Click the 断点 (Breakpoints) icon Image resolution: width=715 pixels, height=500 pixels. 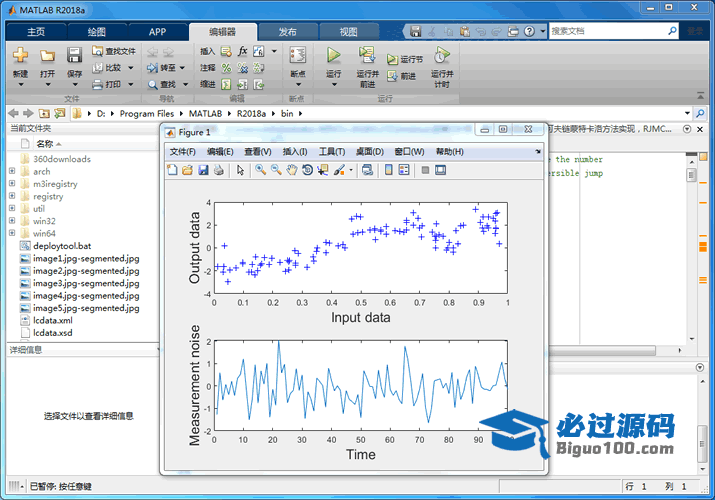tap(298, 55)
